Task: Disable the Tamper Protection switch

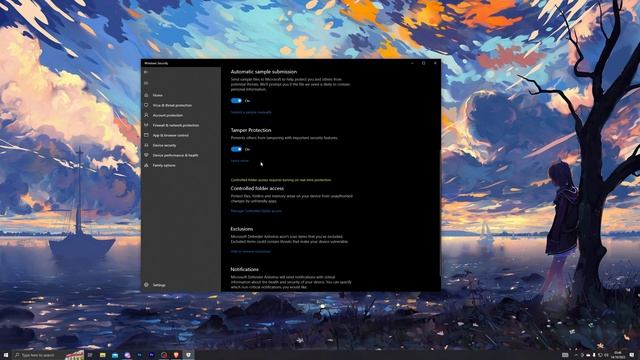Action: [236, 149]
